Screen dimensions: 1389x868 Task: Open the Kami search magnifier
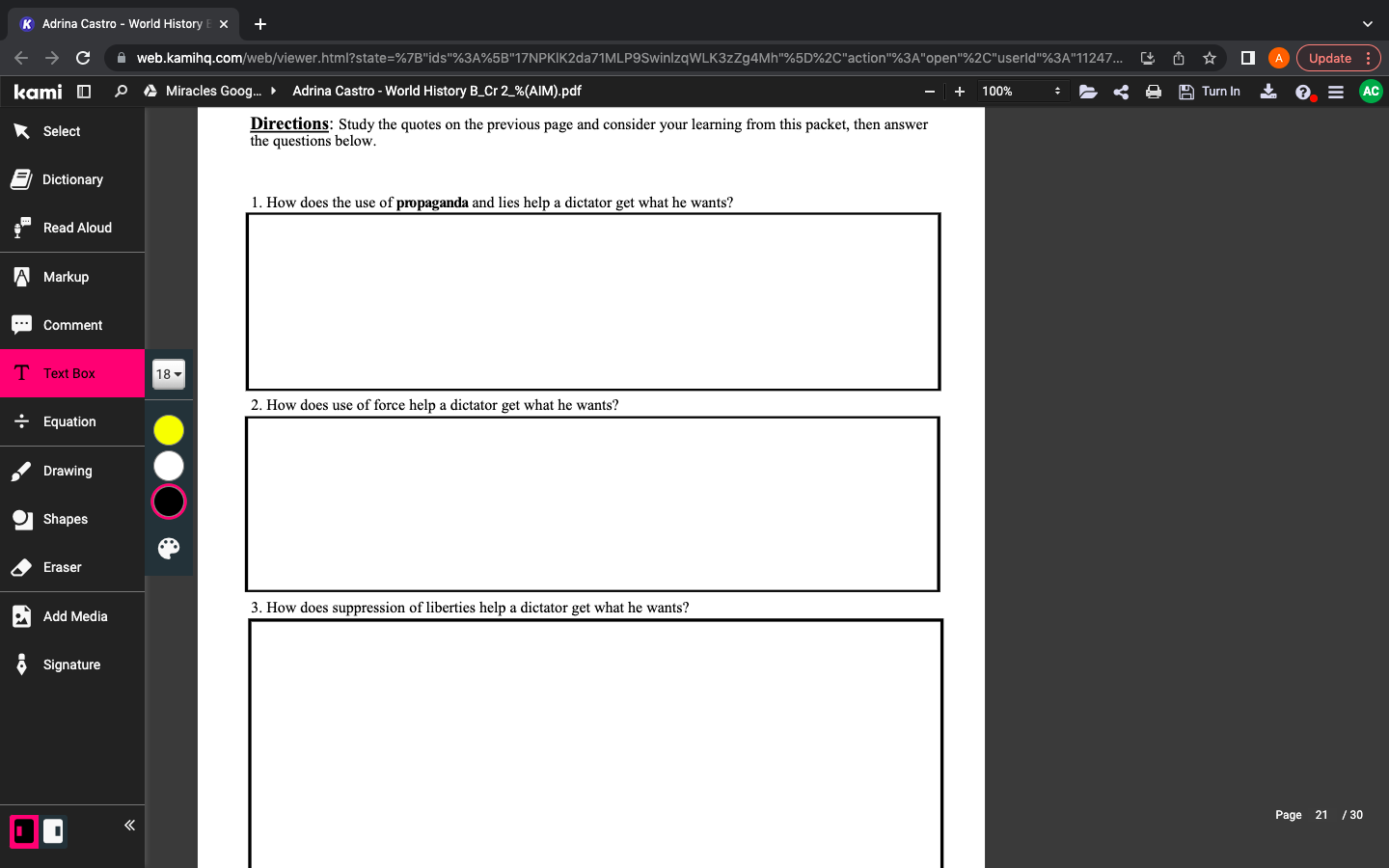(121, 92)
